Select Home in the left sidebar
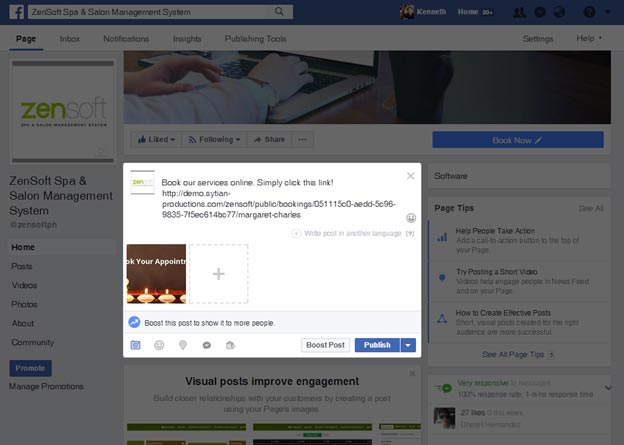 (x=62, y=247)
